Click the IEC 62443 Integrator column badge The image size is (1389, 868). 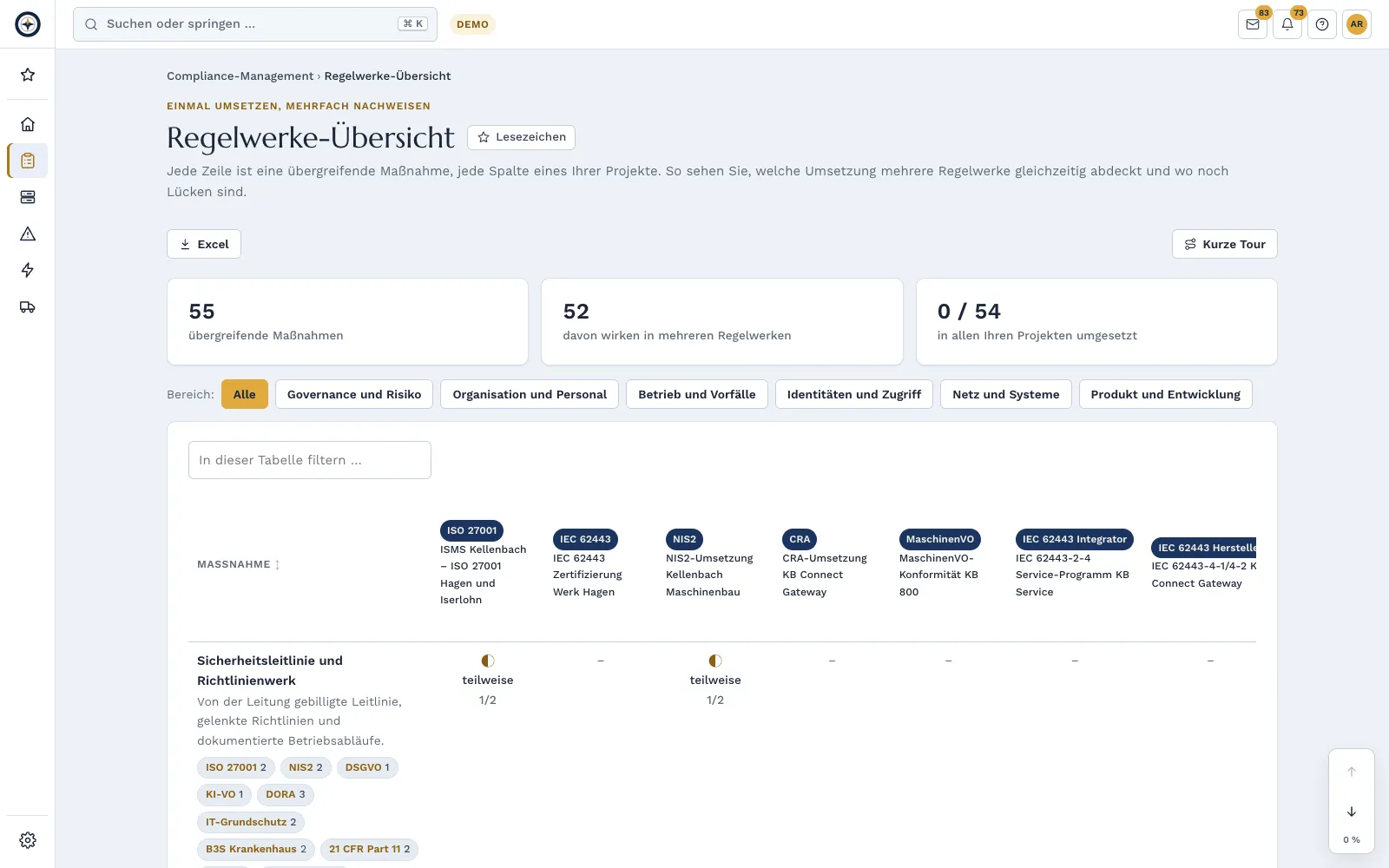1075,539
